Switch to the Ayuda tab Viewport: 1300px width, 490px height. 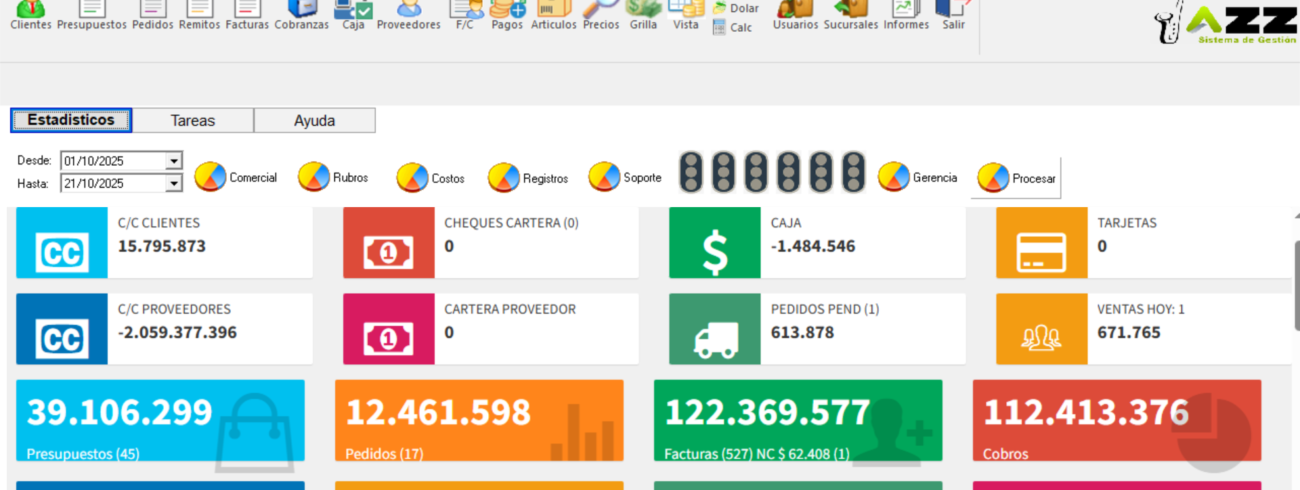314,121
